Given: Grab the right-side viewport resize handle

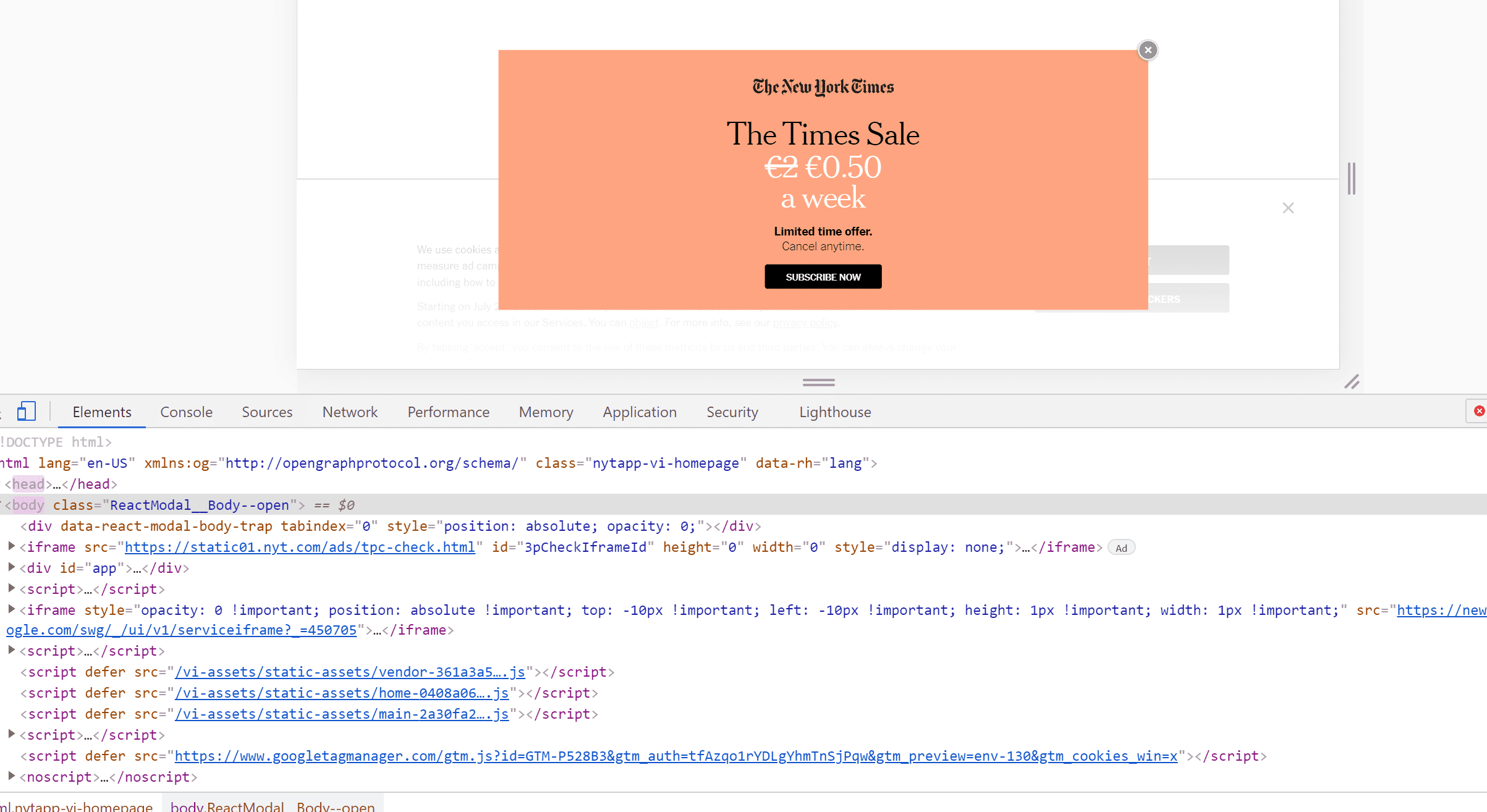Looking at the screenshot, I should coord(1352,179).
